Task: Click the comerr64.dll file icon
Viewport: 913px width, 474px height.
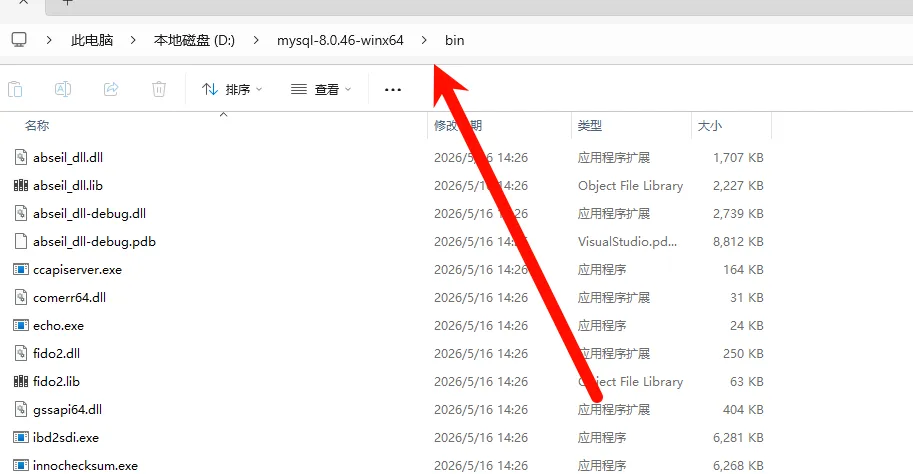Action: click(21, 297)
